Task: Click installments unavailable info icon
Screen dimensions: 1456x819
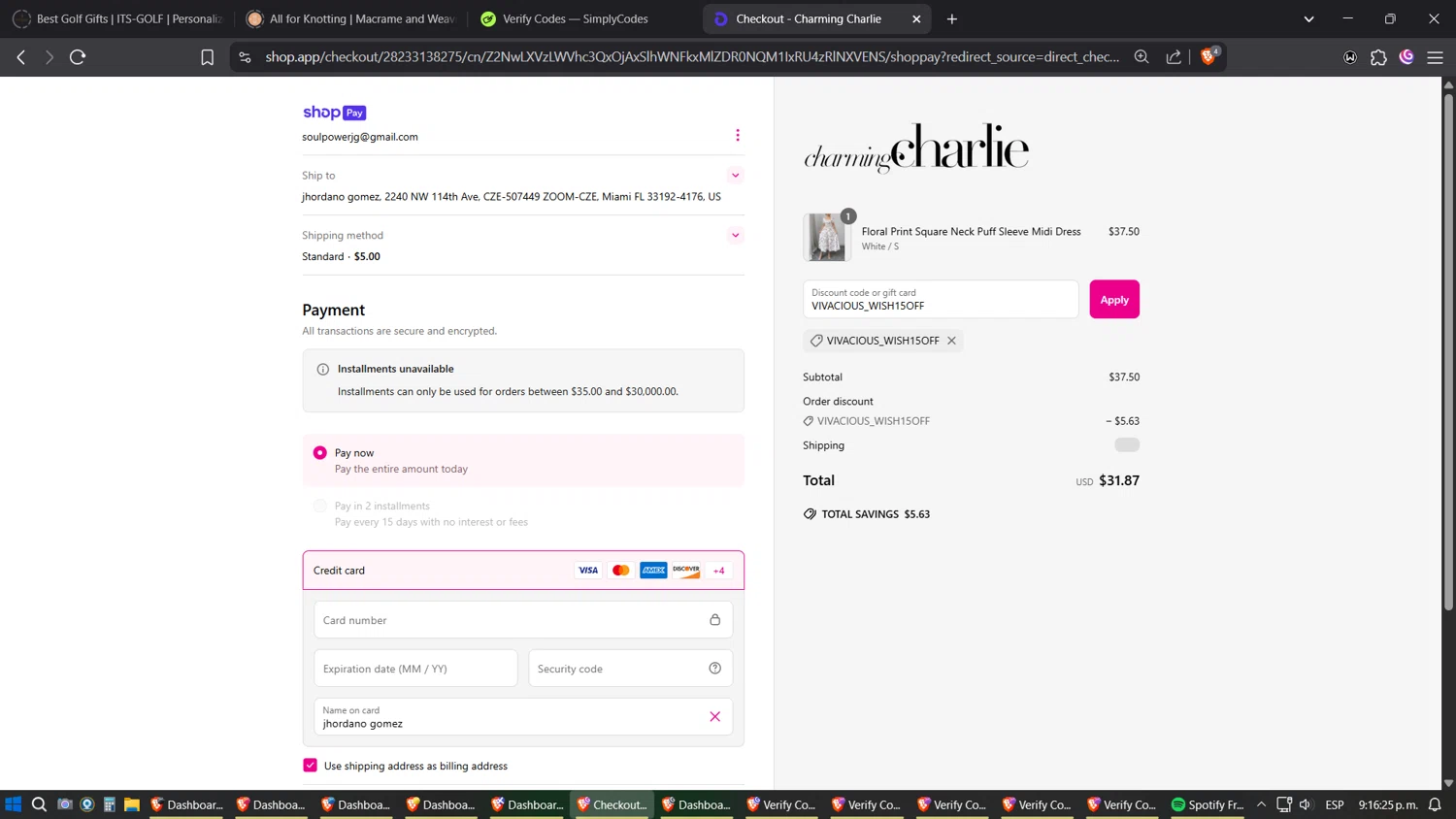Action: [323, 369]
